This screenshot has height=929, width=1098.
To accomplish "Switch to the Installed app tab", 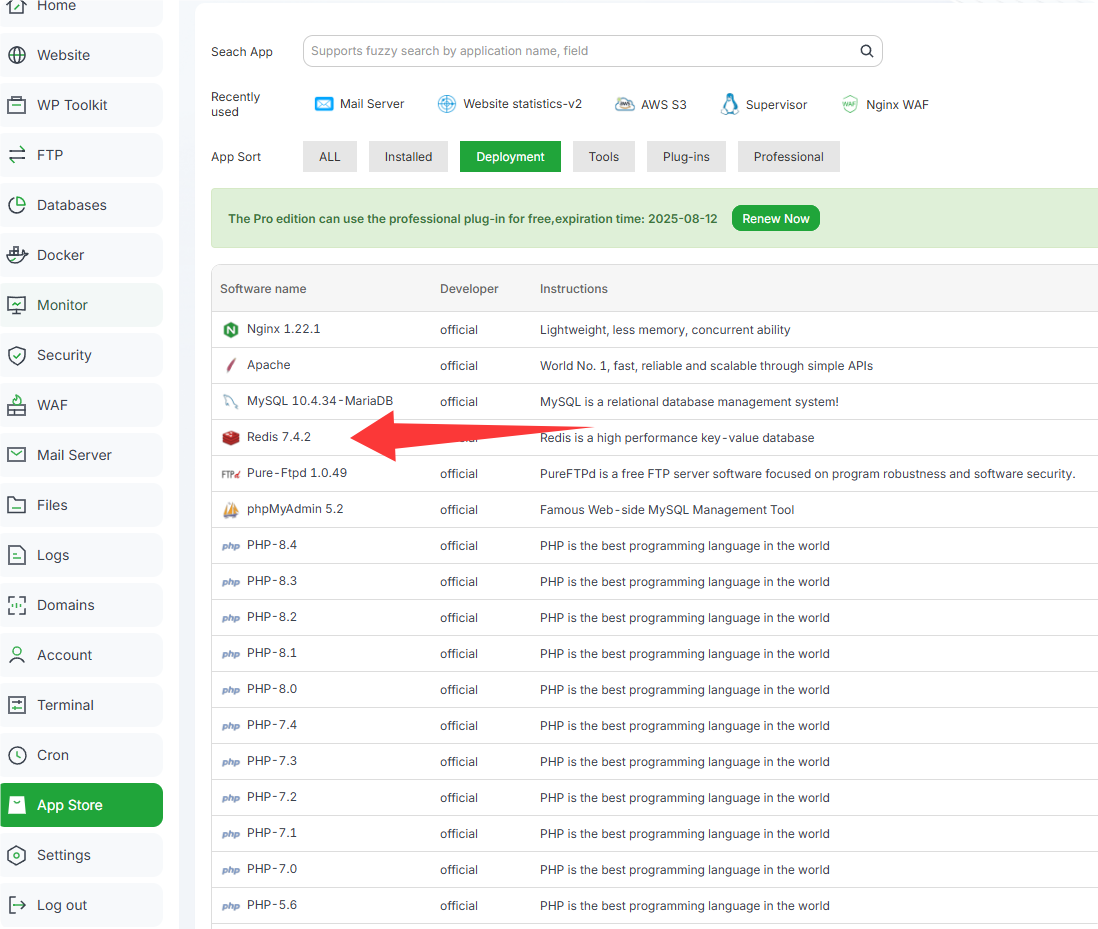I will (408, 157).
